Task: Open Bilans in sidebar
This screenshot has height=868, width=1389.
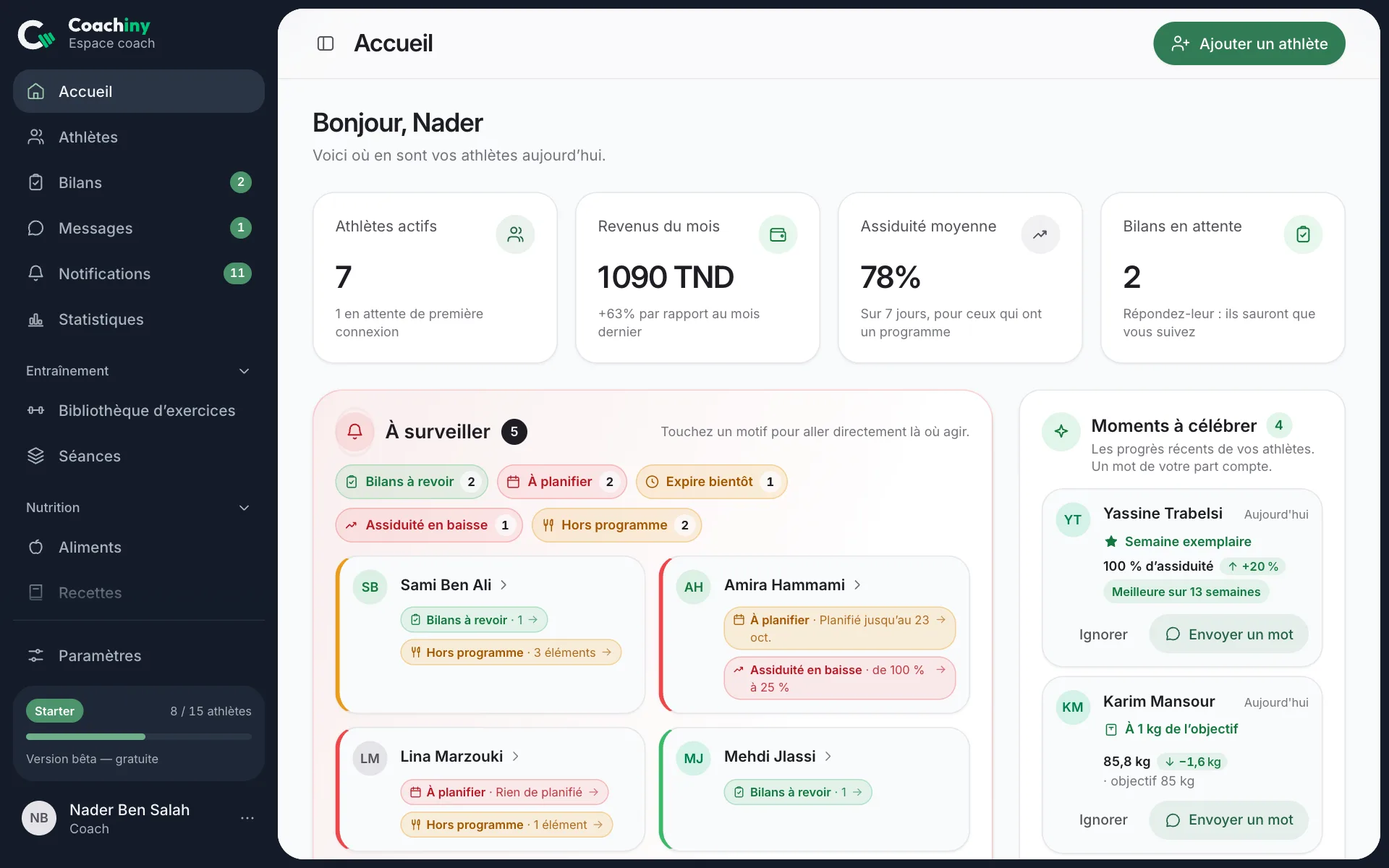Action: (139, 183)
